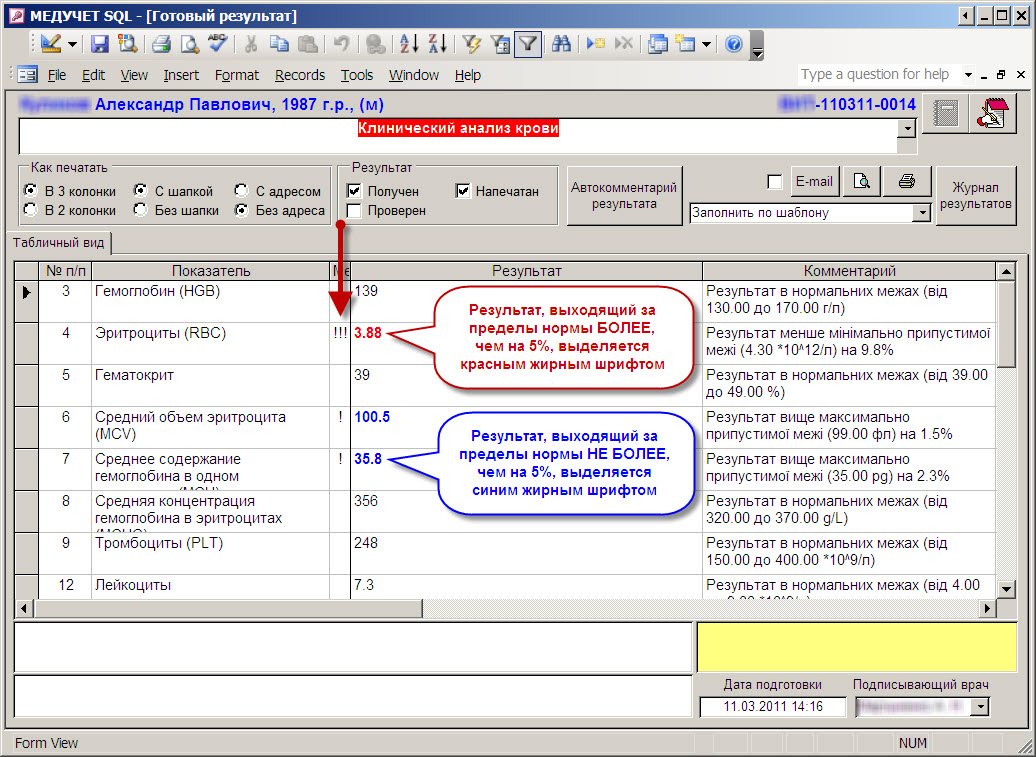Open the Insert menu
Screen dimensions: 1036x757
click(x=181, y=75)
